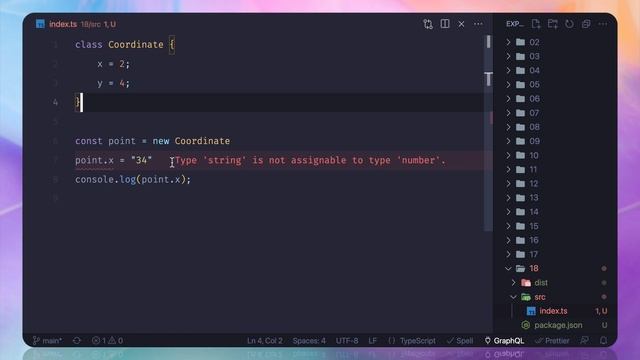
Task: Change indentation via Spaces: 4
Action: coord(309,340)
